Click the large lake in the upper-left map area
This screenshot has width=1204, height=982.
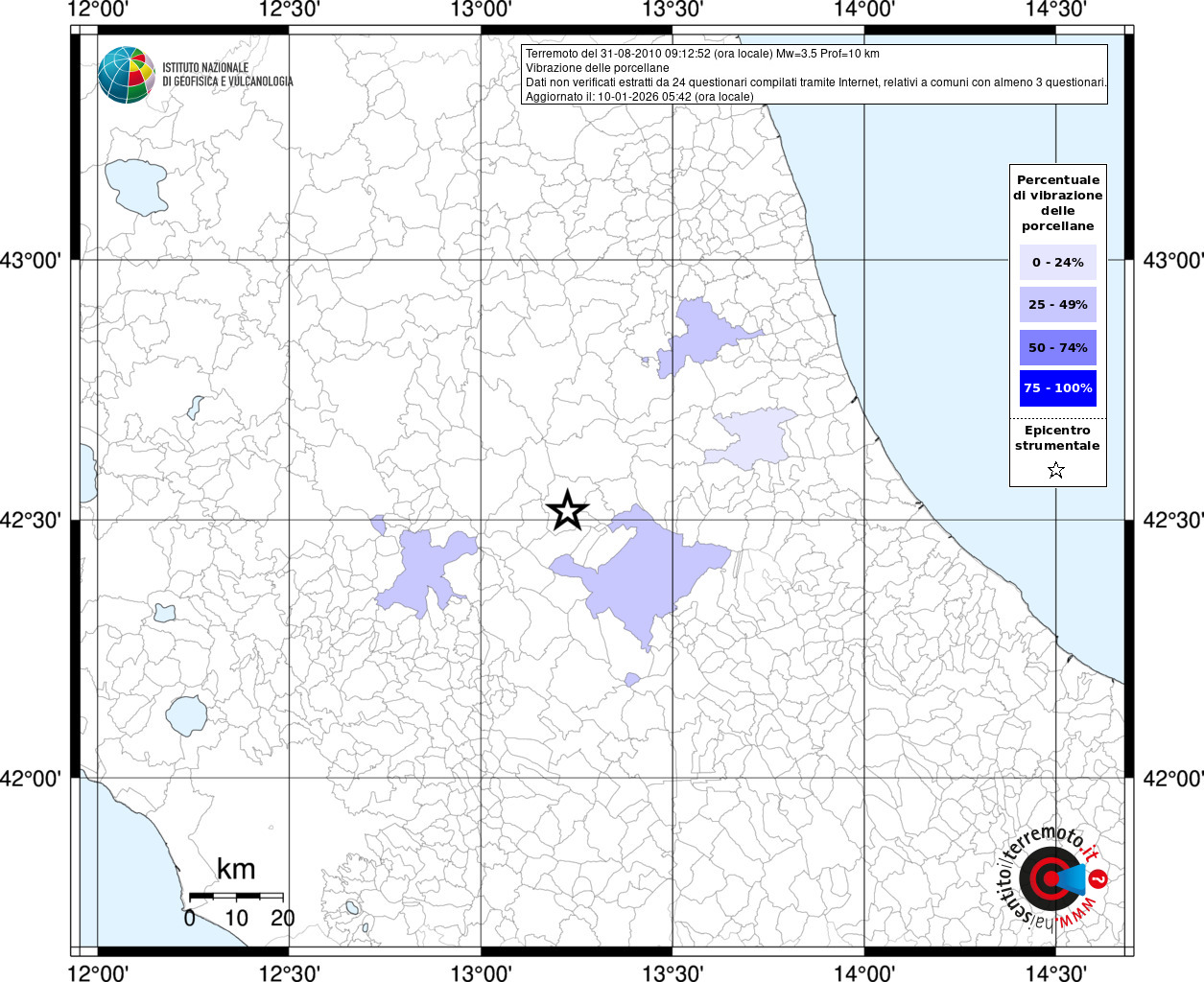pos(137,186)
